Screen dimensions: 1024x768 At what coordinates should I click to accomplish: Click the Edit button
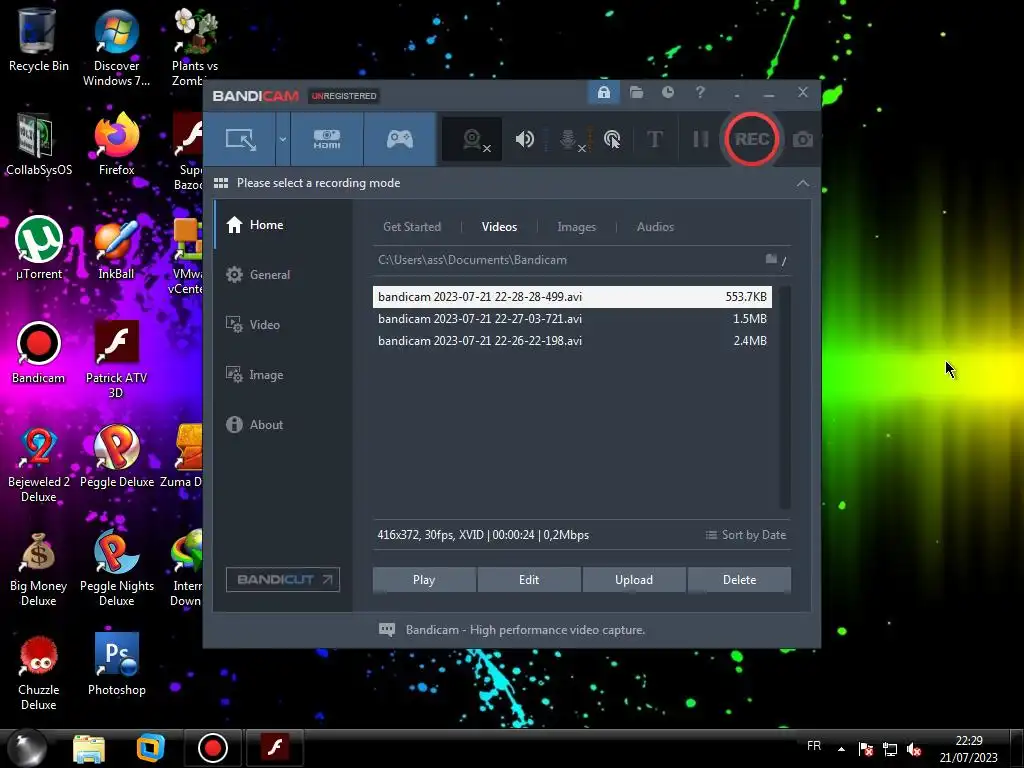pyautogui.click(x=529, y=580)
